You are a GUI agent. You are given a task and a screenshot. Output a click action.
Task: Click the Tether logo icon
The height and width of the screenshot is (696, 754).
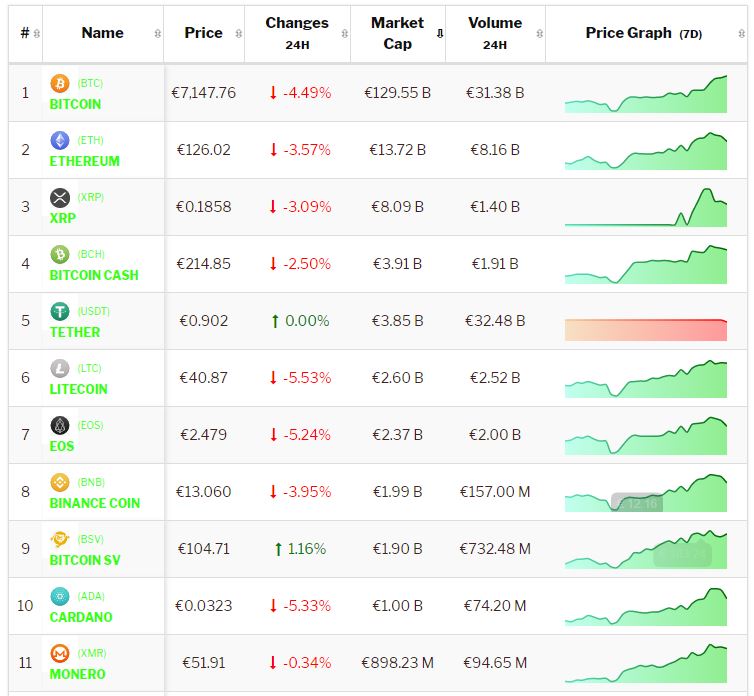click(x=59, y=312)
